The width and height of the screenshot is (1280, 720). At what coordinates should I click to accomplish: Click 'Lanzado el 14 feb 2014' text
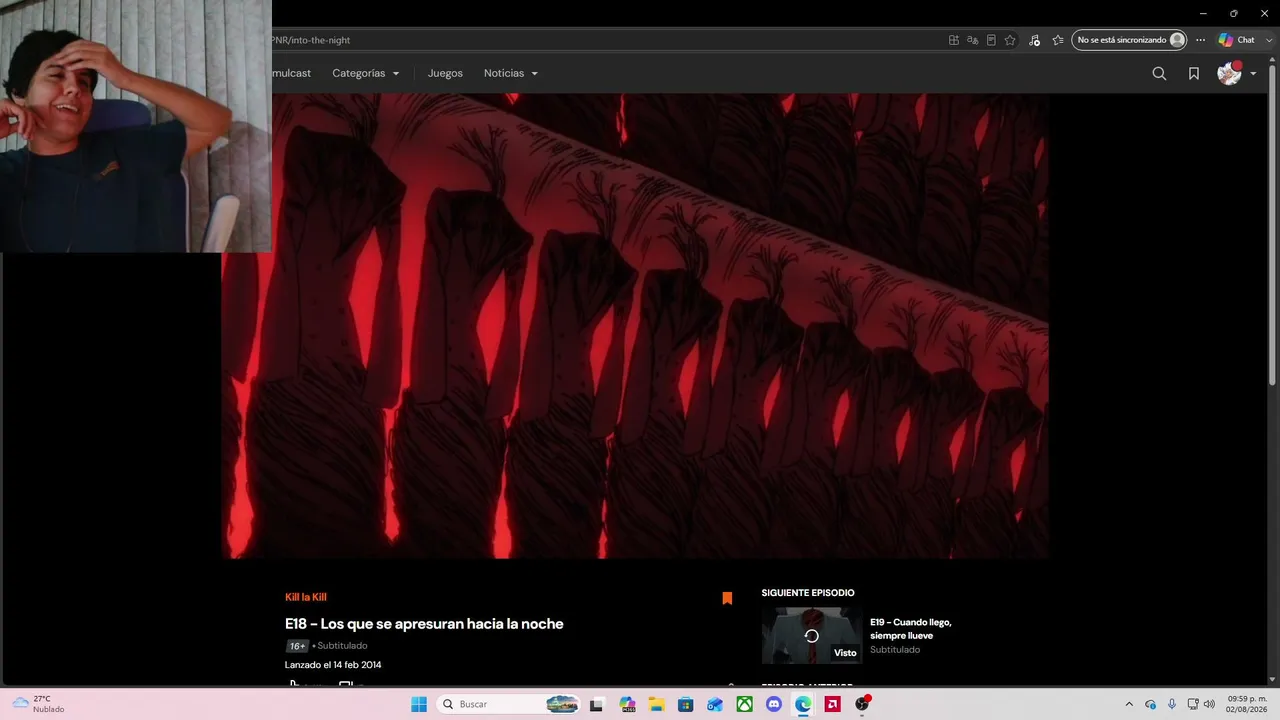pos(333,665)
